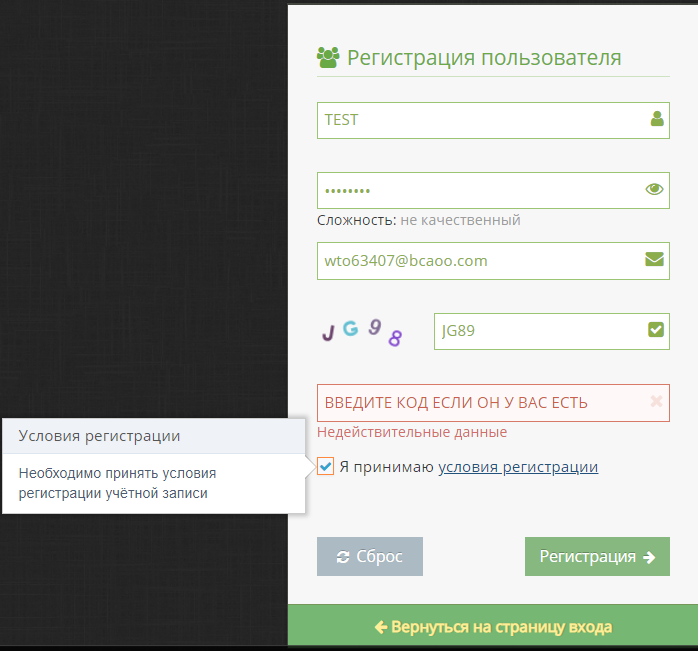Focus the username field containing TEST
This screenshot has height=651, width=698.
pos(480,120)
